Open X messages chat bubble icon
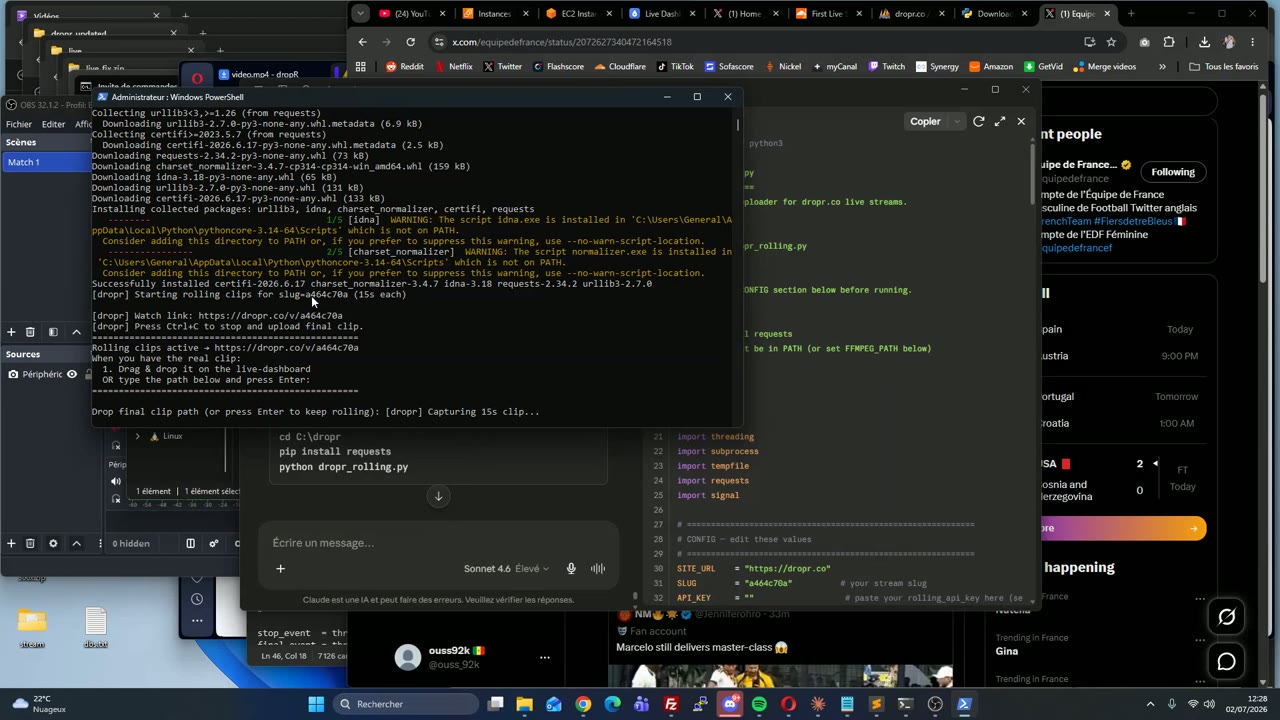Viewport: 1280px width, 720px height. (x=1226, y=662)
